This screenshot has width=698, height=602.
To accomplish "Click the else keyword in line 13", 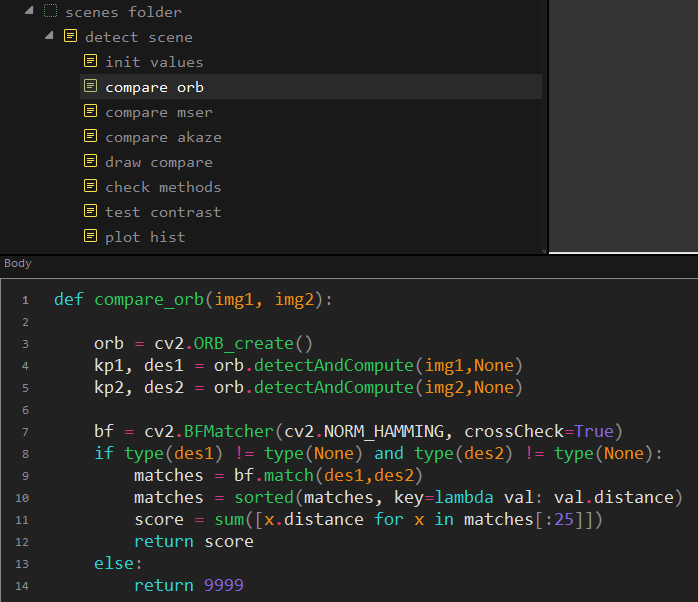I will [x=114, y=563].
